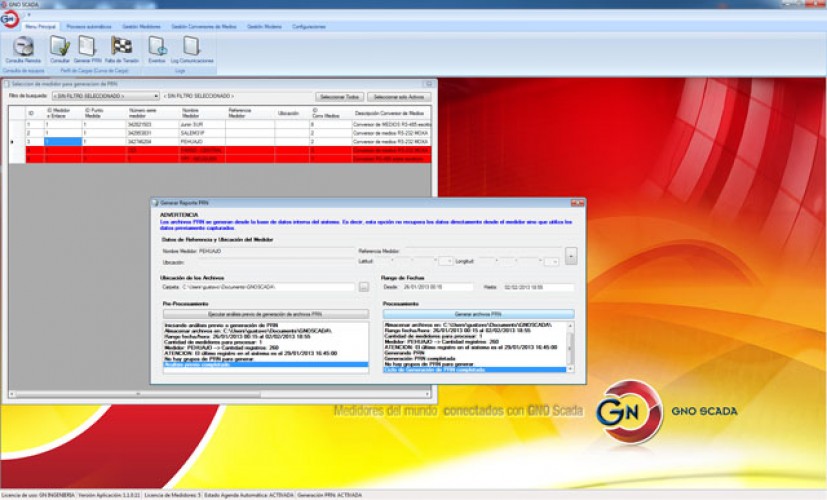Go to the Gestión Medidores tab
This screenshot has width=827, height=500.
[141, 26]
